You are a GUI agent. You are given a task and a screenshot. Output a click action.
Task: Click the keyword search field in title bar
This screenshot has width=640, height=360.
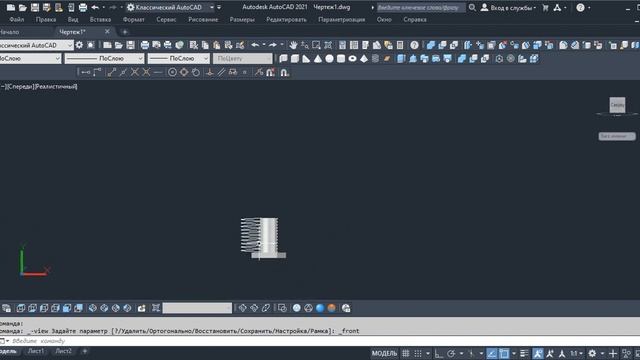pyautogui.click(x=420, y=7)
